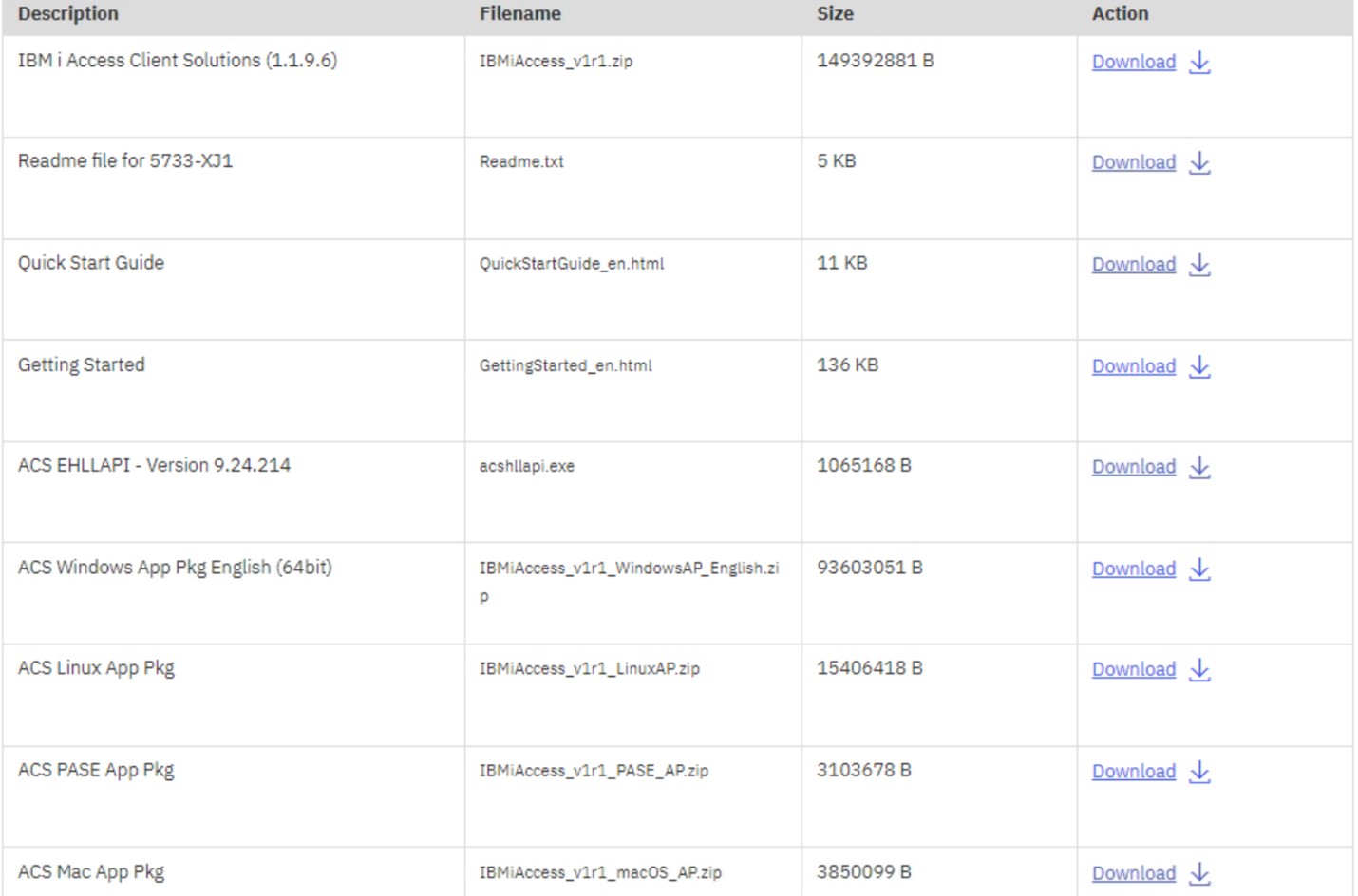Click download arrow icon for ACS Linux App Pkg

1199,670
